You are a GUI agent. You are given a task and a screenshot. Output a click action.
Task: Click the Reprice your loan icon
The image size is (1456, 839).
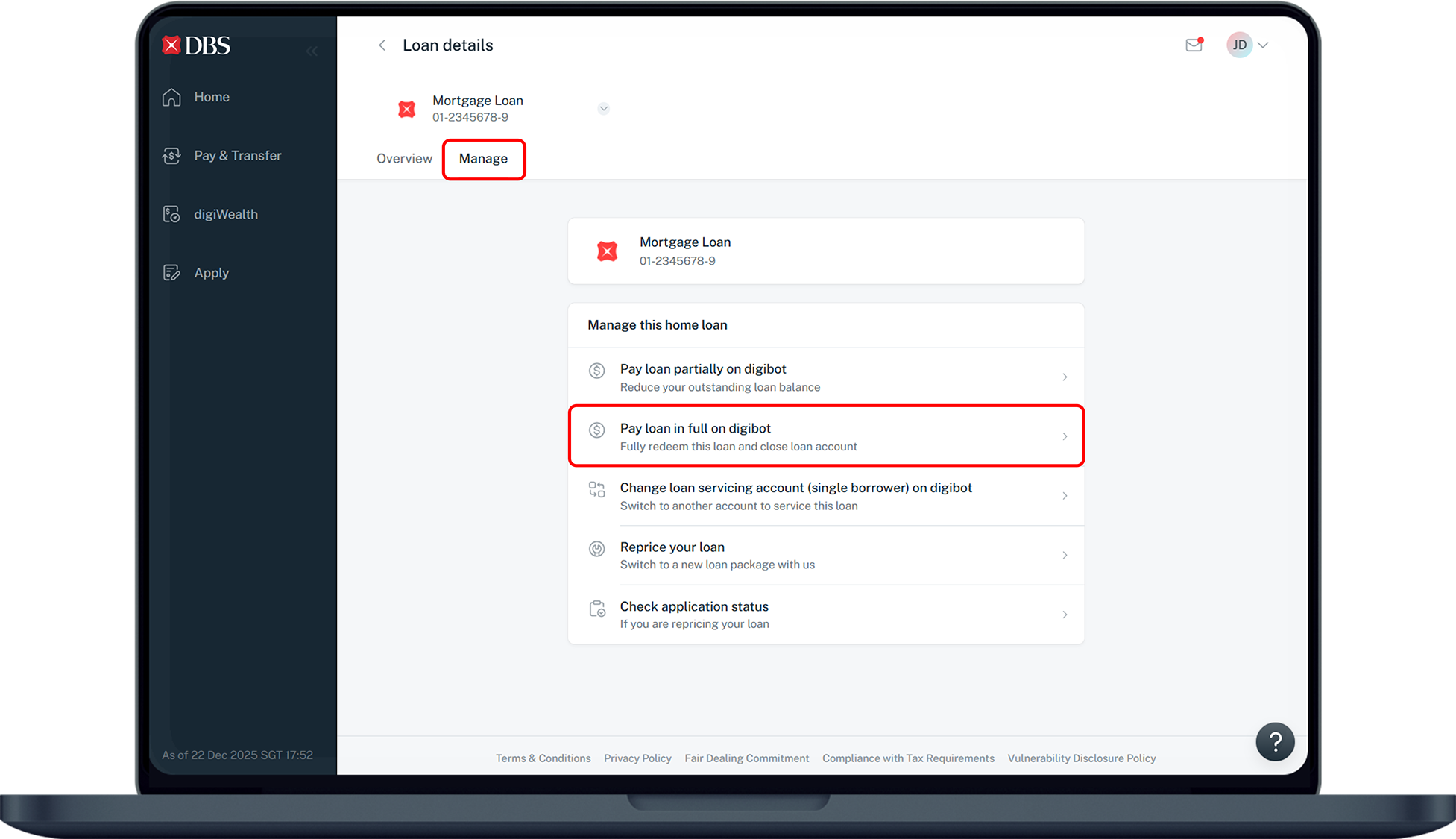point(597,549)
